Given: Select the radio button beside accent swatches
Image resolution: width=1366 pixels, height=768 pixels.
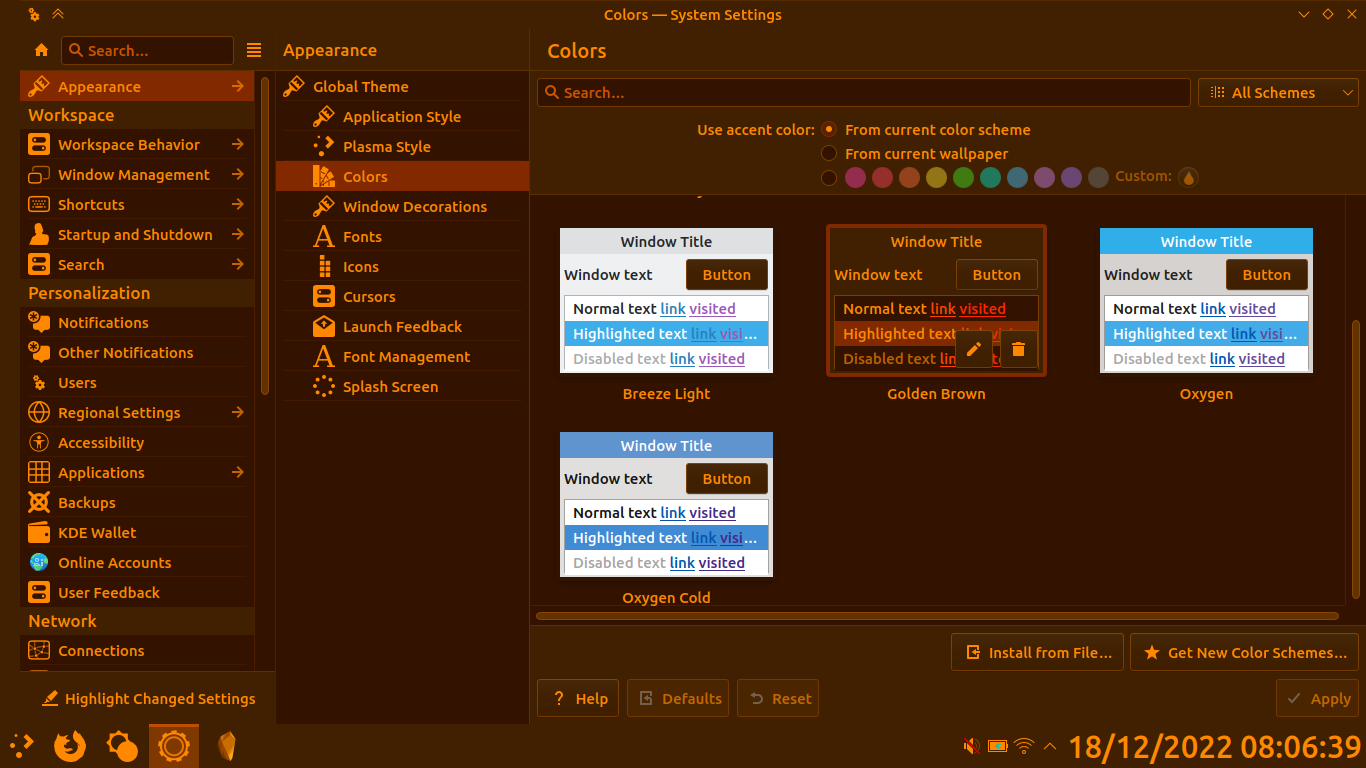Looking at the screenshot, I should point(829,178).
